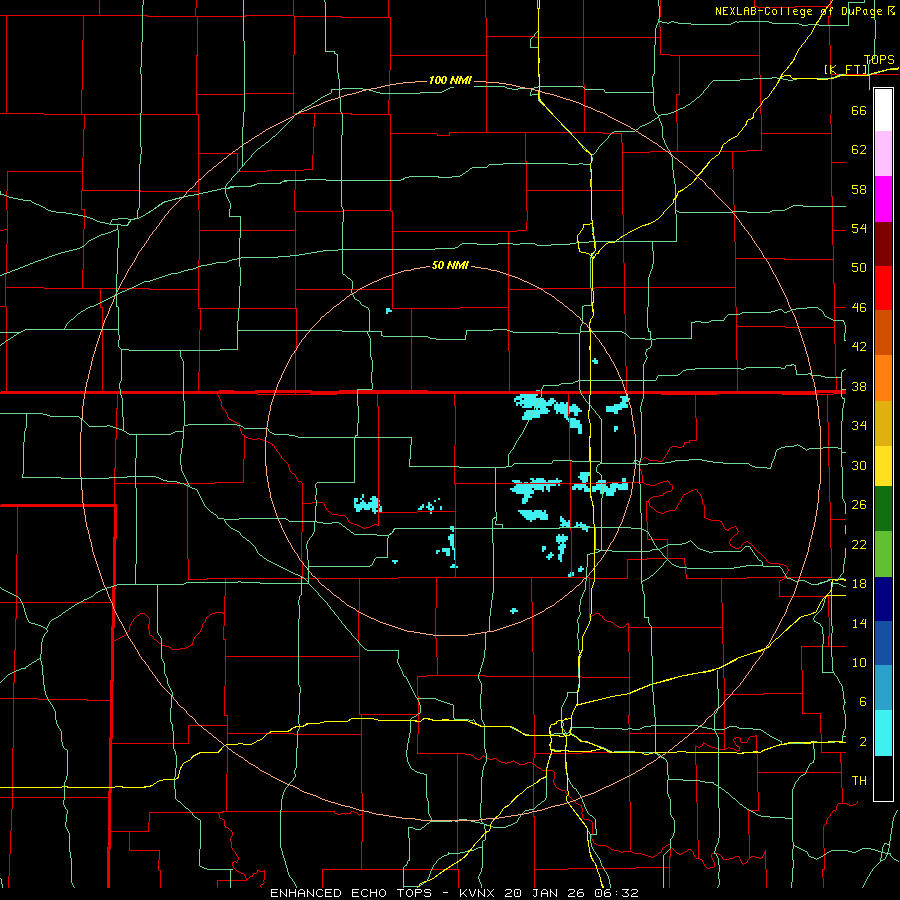The image size is (900, 900).
Task: Select the black TH threshold swatch
Action: [883, 778]
